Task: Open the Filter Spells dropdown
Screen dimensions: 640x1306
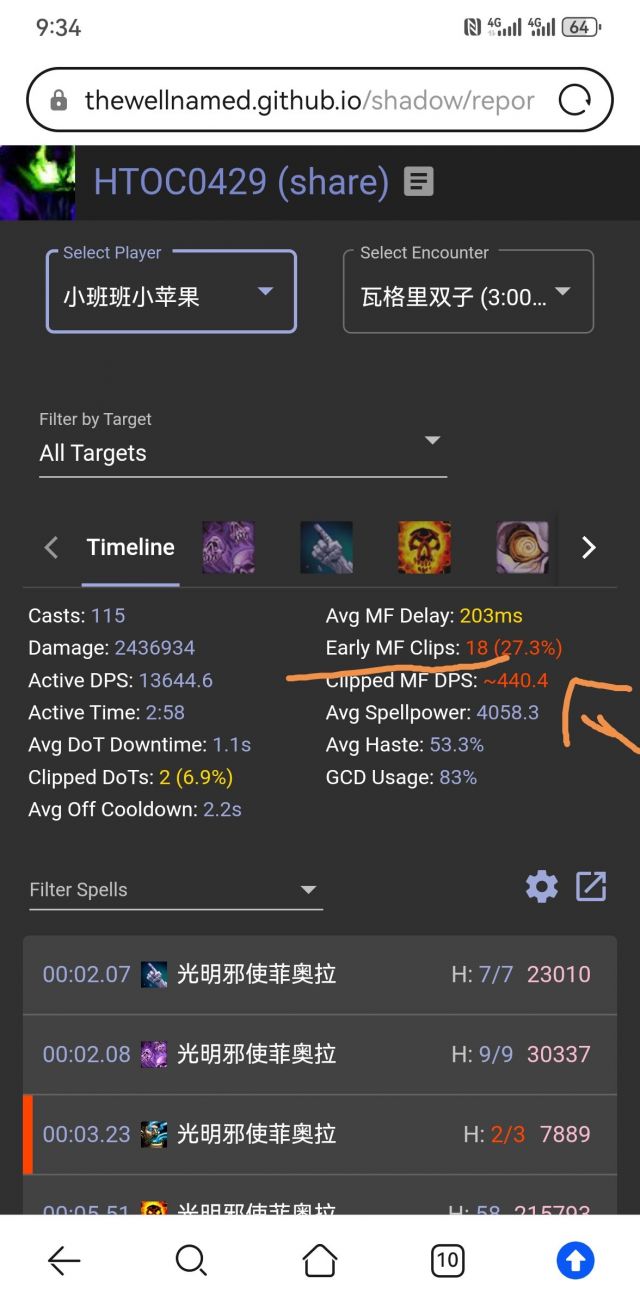Action: pos(176,890)
